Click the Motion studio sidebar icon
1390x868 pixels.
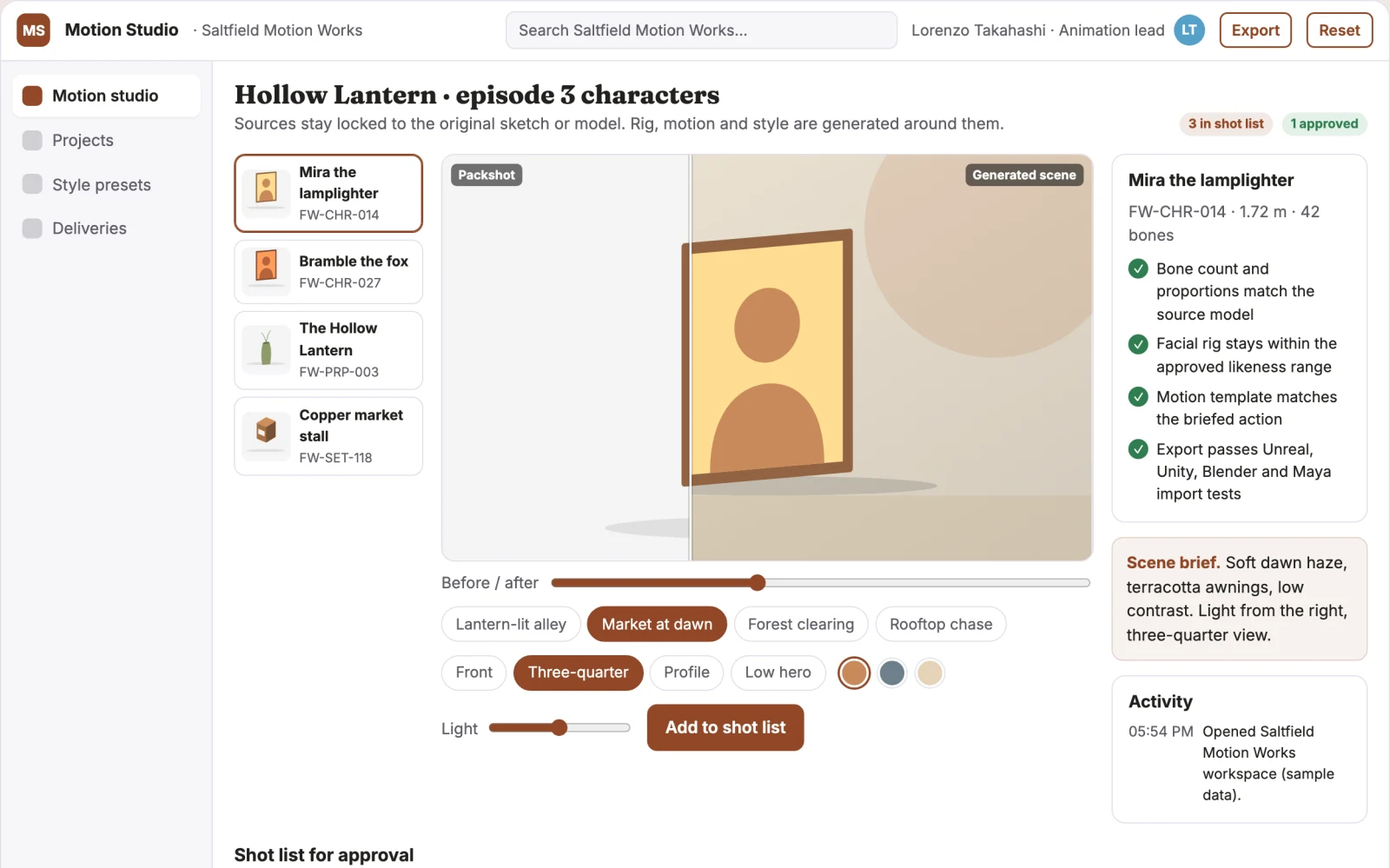(32, 96)
